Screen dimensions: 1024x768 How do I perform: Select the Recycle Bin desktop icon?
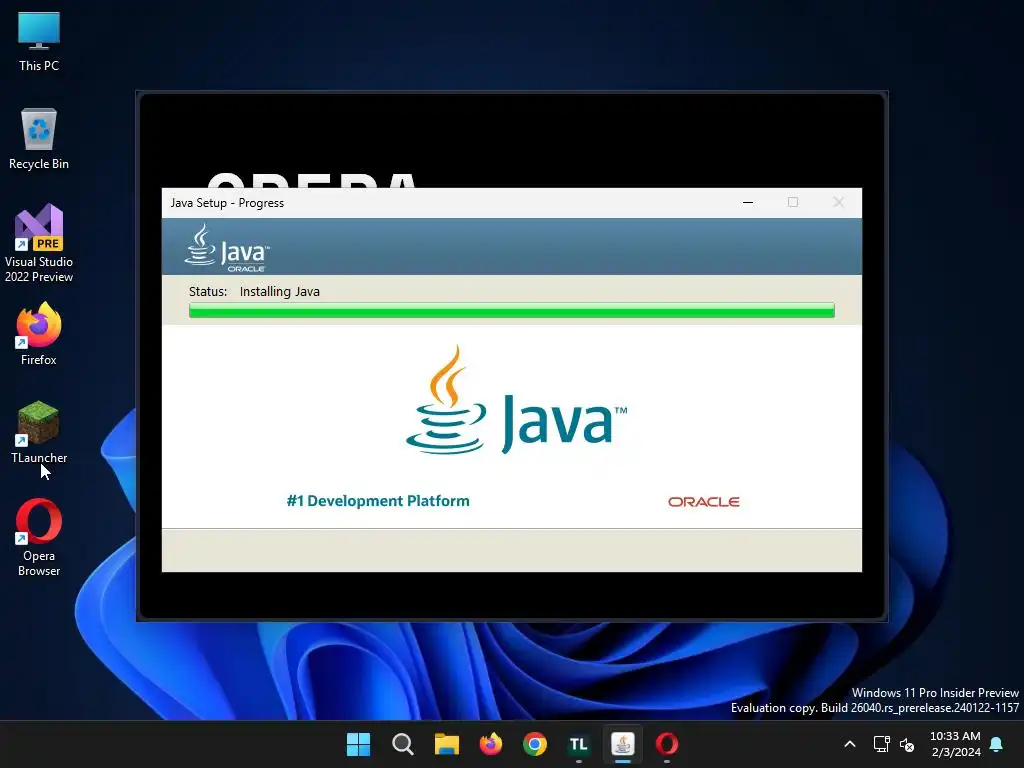tap(39, 139)
